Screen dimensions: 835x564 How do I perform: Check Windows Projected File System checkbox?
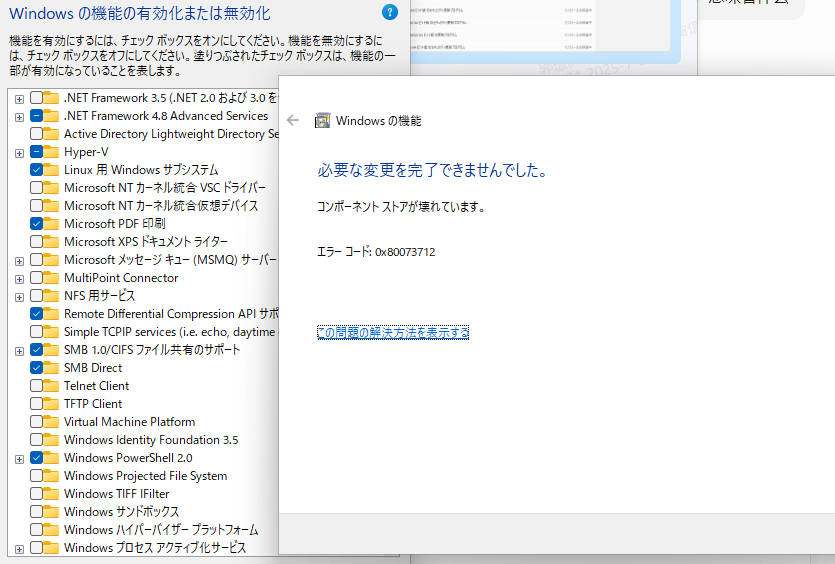pyautogui.click(x=36, y=476)
